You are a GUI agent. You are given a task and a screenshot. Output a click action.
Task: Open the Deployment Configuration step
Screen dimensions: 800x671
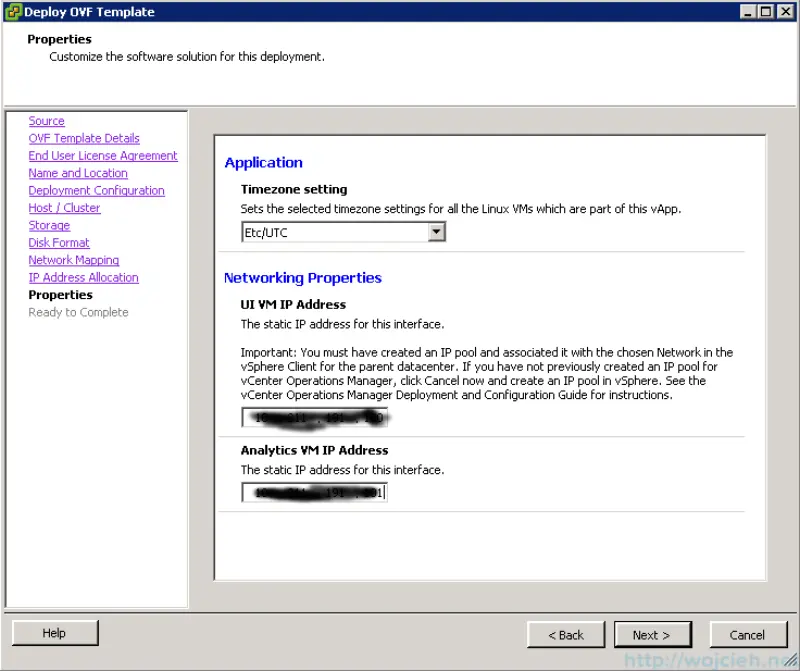point(96,190)
